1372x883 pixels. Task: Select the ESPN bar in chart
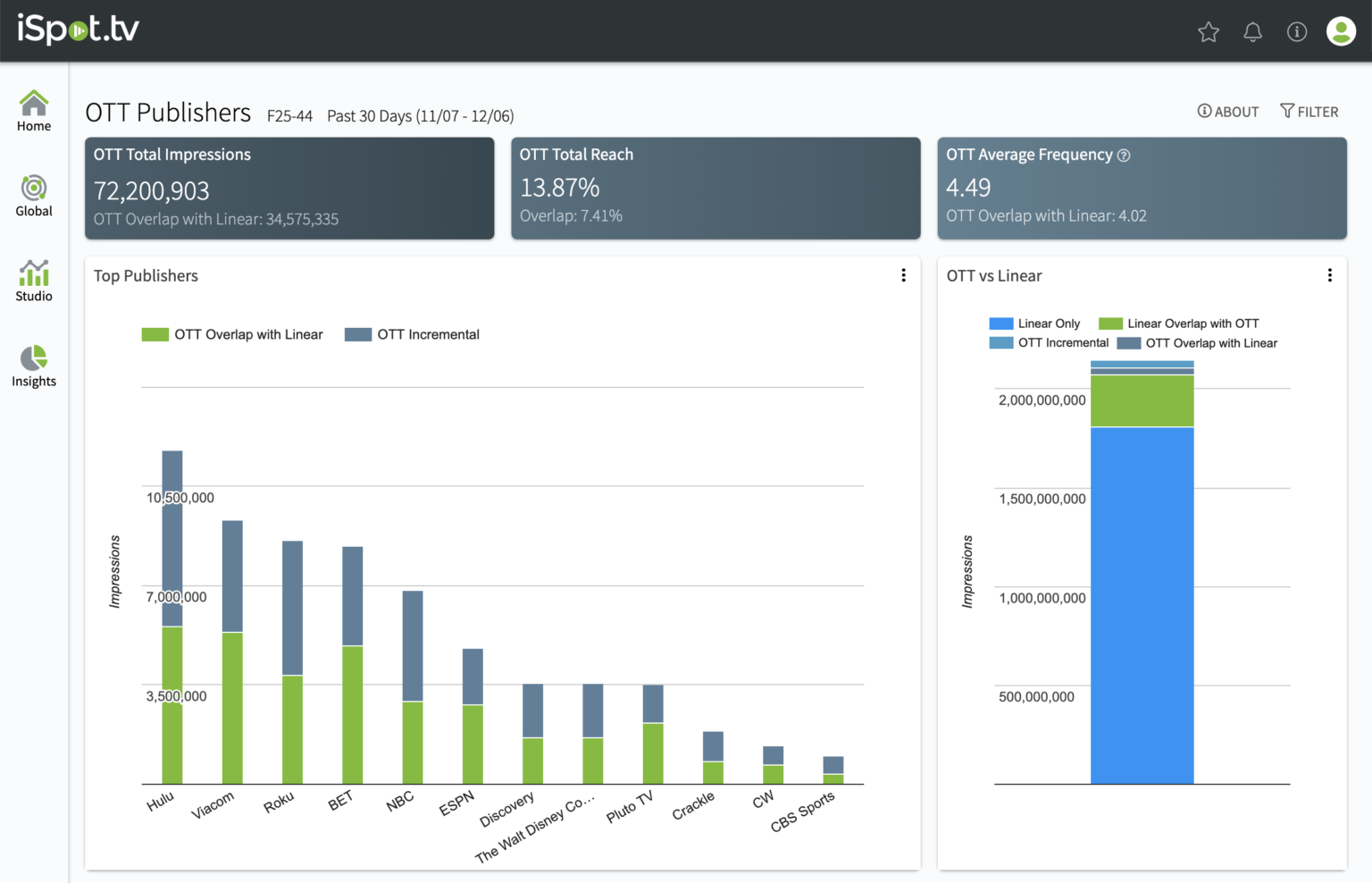pyautogui.click(x=473, y=717)
